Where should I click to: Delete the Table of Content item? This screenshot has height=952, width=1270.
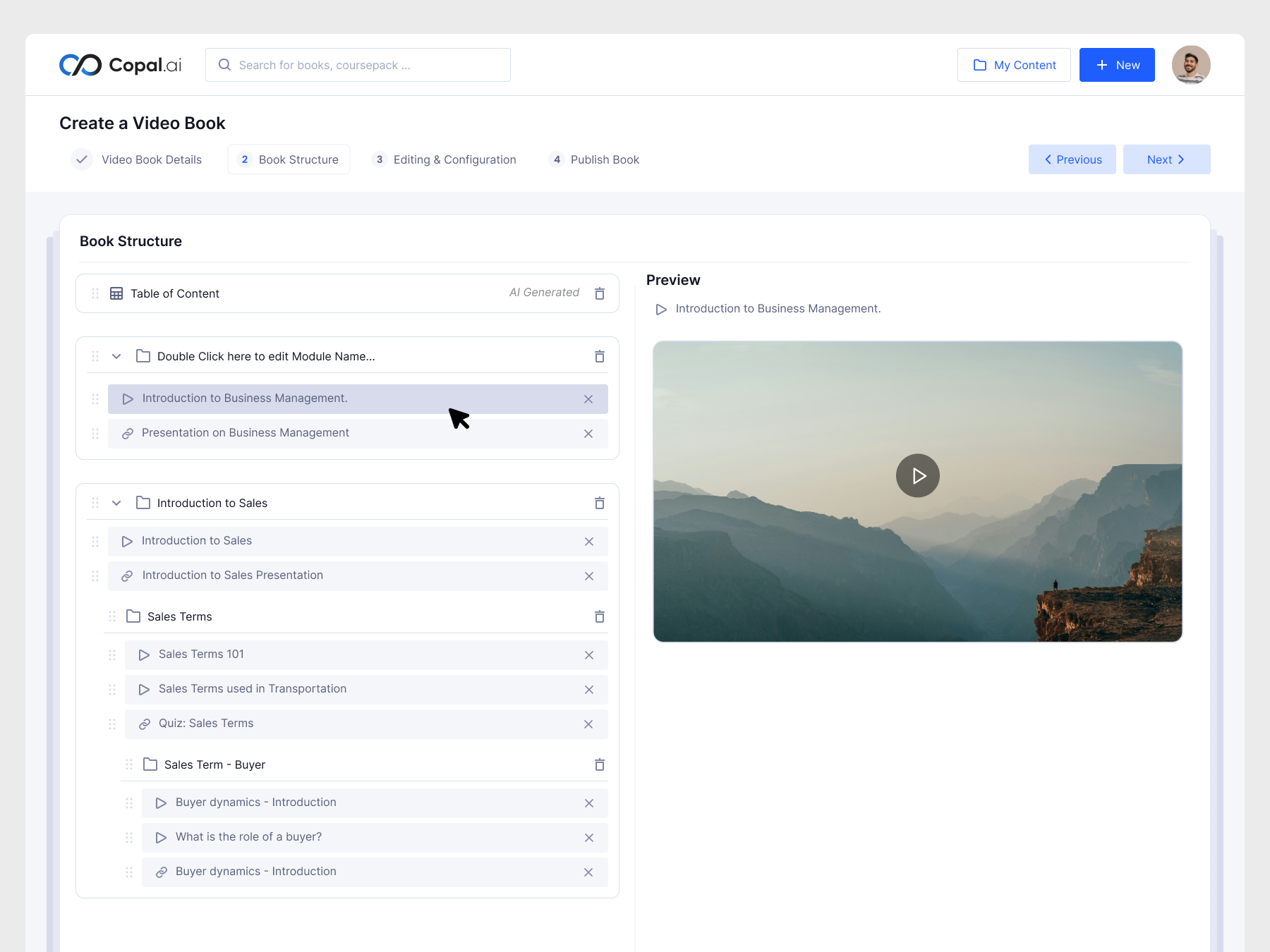pos(599,293)
